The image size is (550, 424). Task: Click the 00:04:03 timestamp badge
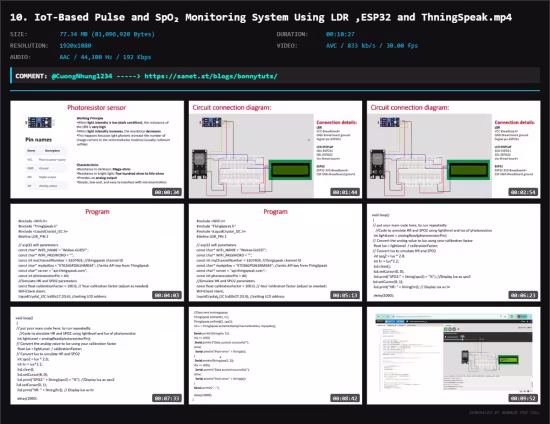[167, 295]
